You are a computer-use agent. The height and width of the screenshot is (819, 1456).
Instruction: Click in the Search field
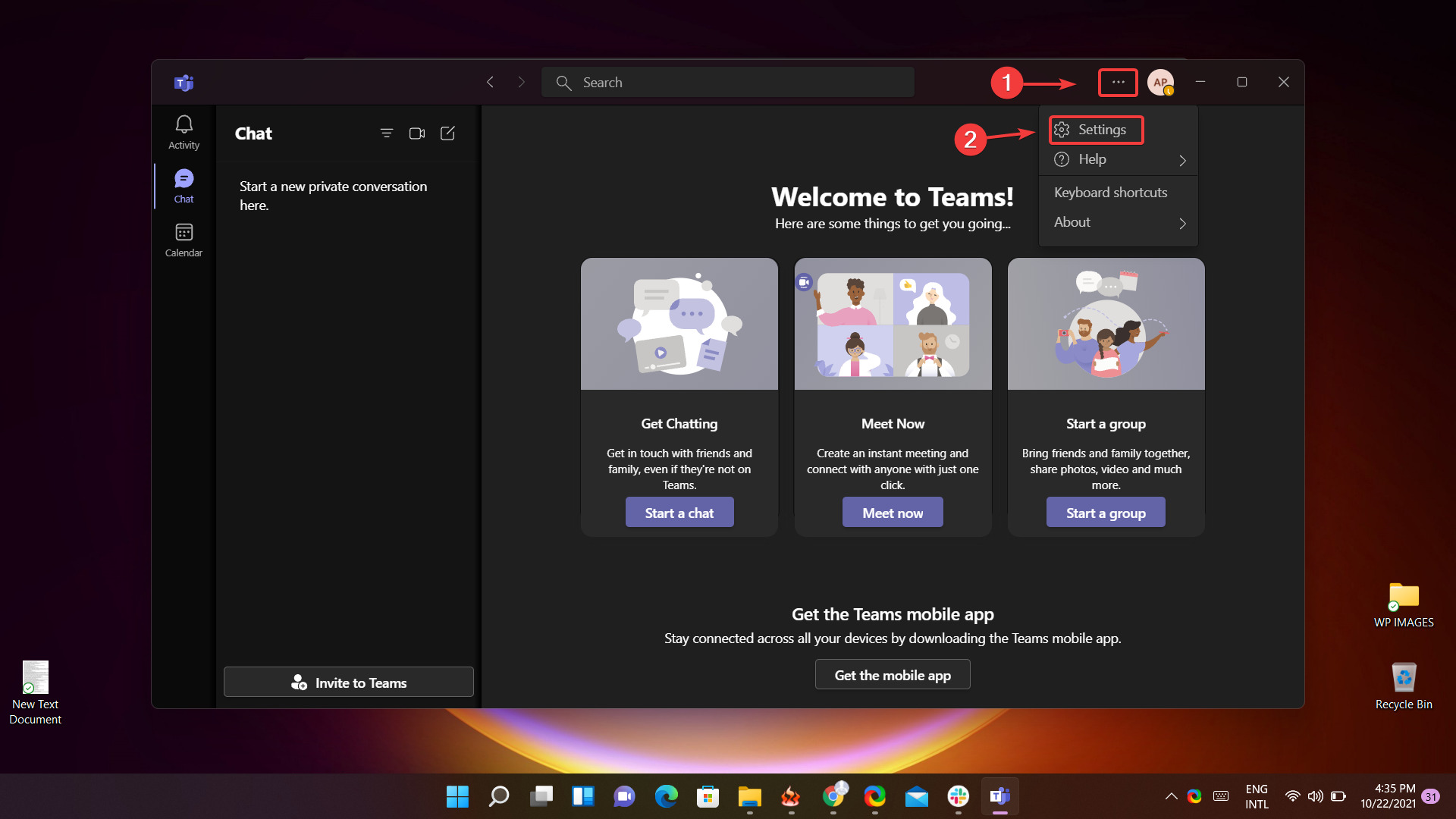tap(728, 82)
